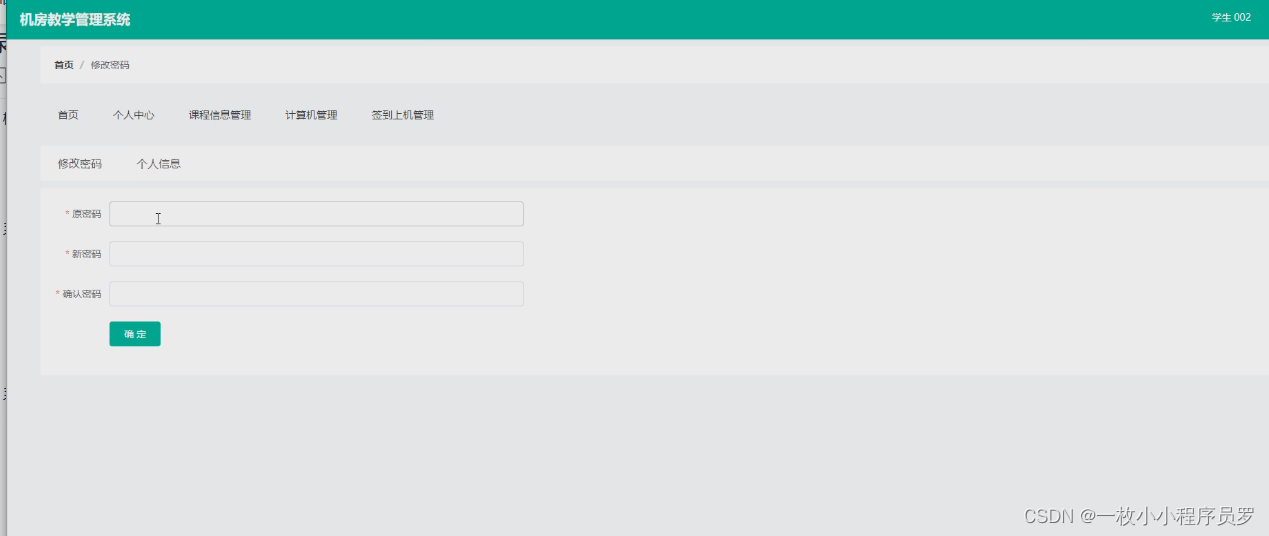Click the 学生 002 user label

[x=1231, y=17]
